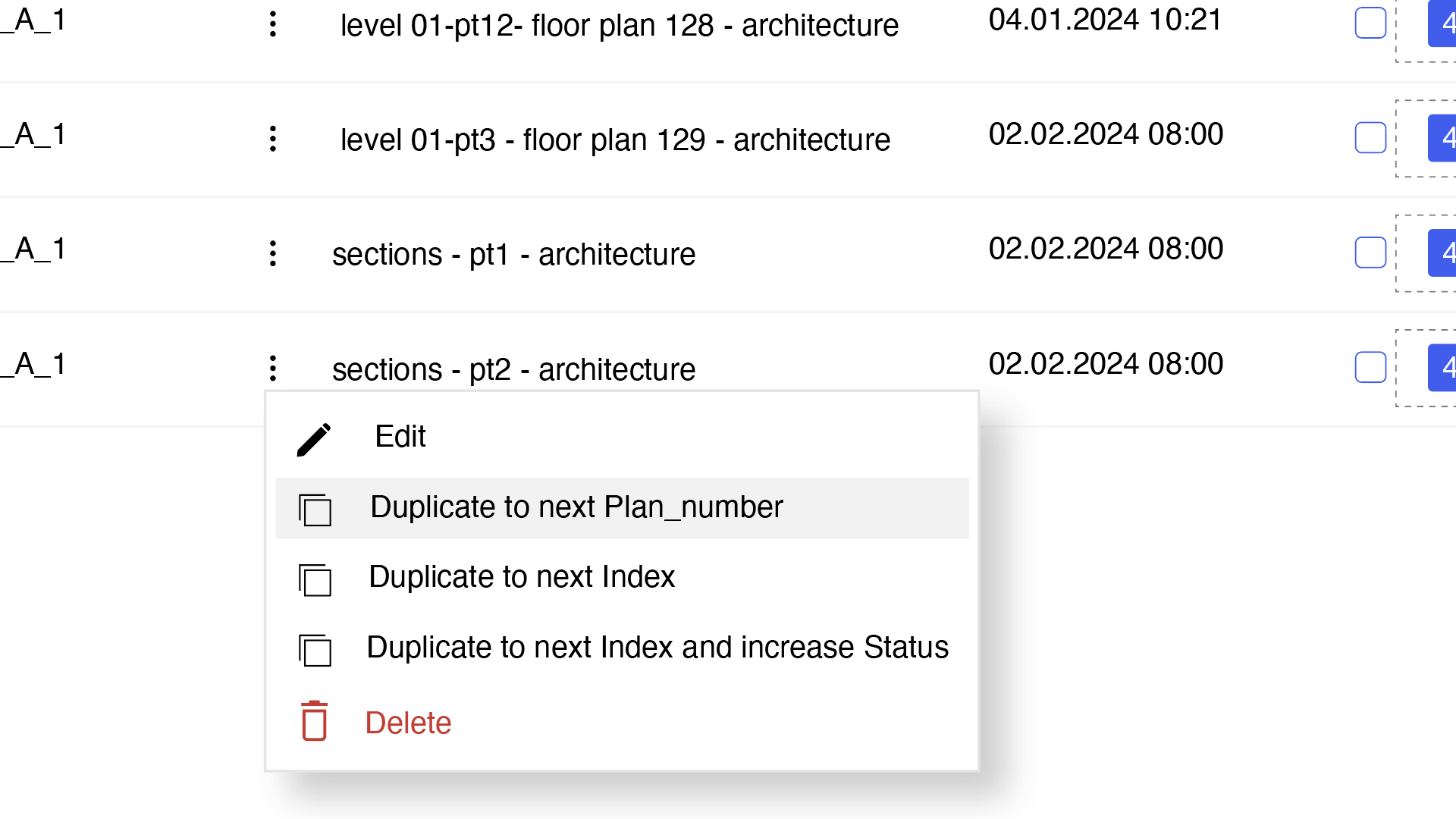1456x819 pixels.
Task: Click duplicate icon for increase Status option
Action: point(315,650)
